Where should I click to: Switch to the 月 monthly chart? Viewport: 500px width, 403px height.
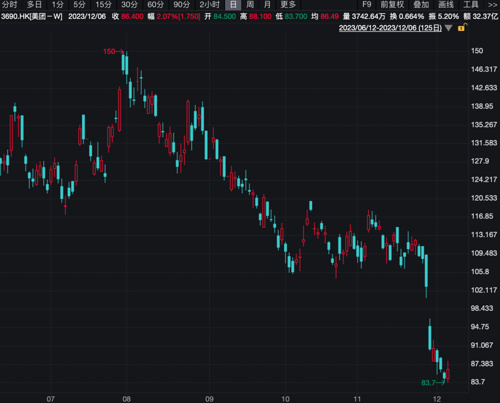pos(267,5)
